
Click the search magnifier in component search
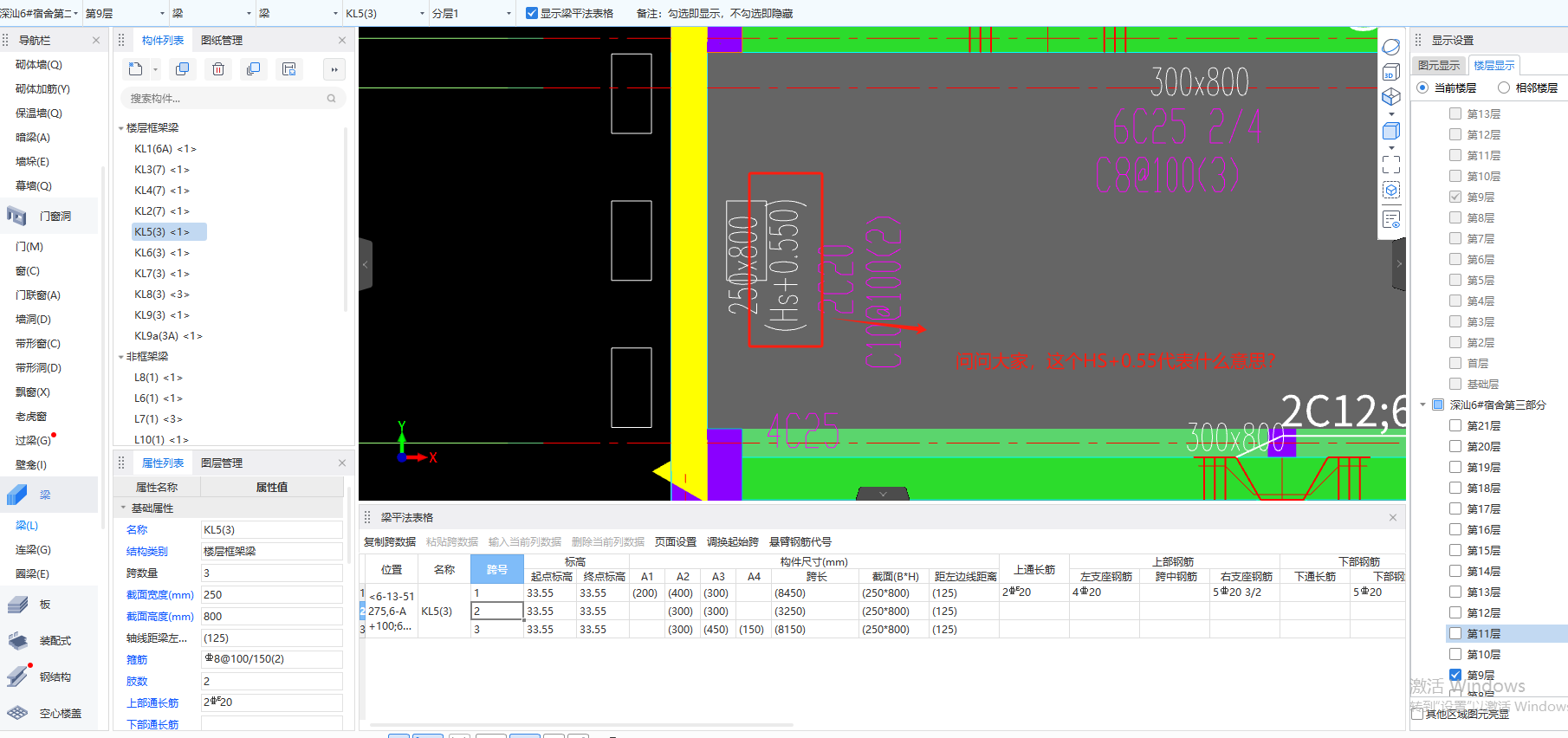pyautogui.click(x=331, y=99)
